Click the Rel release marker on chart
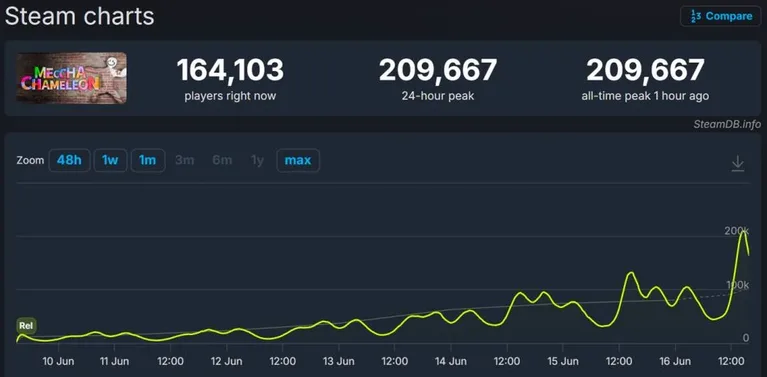 (x=26, y=326)
